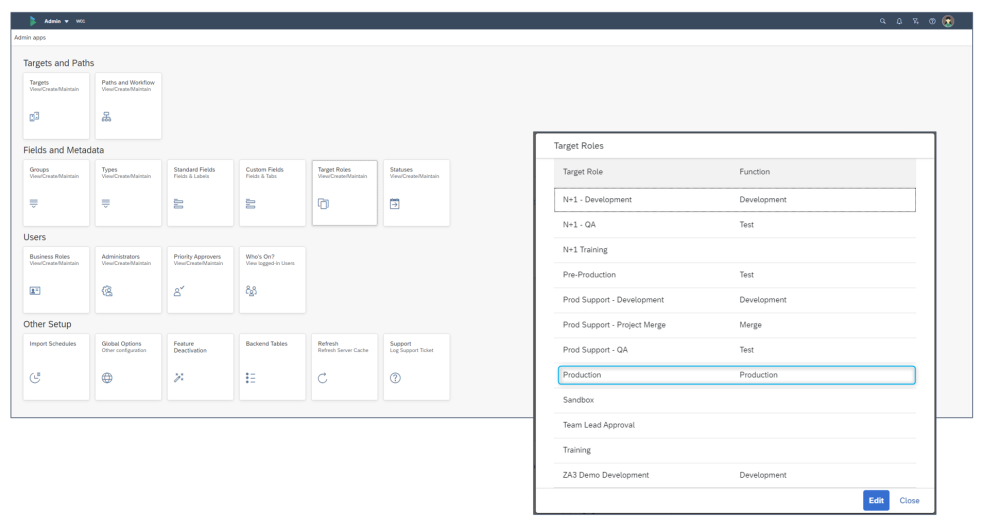Open the Statuses tile
The width and height of the screenshot is (1000, 530).
coord(416,192)
